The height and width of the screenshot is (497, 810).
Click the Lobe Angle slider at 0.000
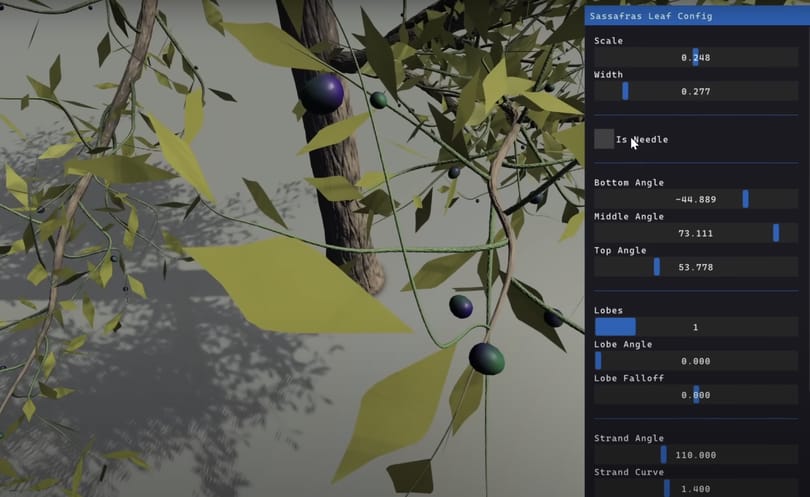(x=696, y=361)
